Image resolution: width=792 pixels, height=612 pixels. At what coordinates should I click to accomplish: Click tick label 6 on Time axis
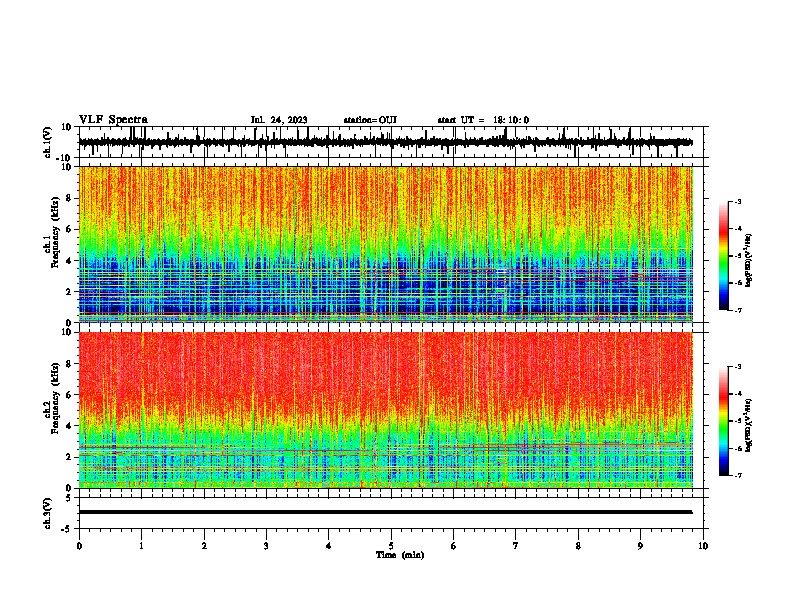click(454, 546)
